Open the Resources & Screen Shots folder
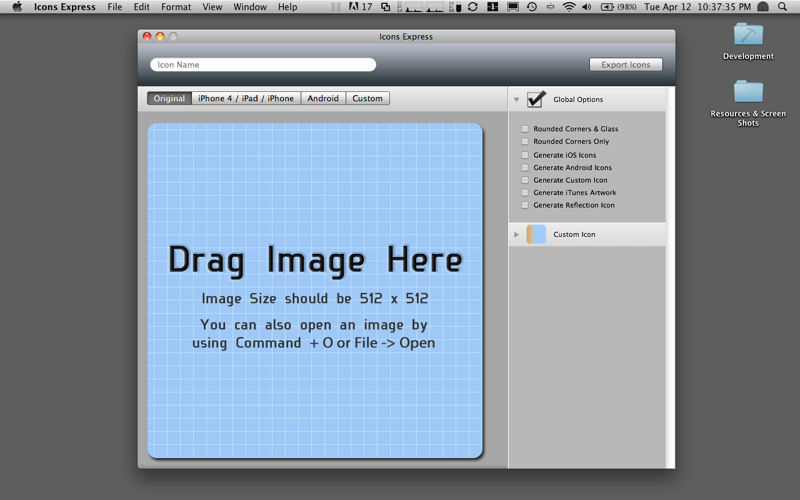 tap(748, 92)
